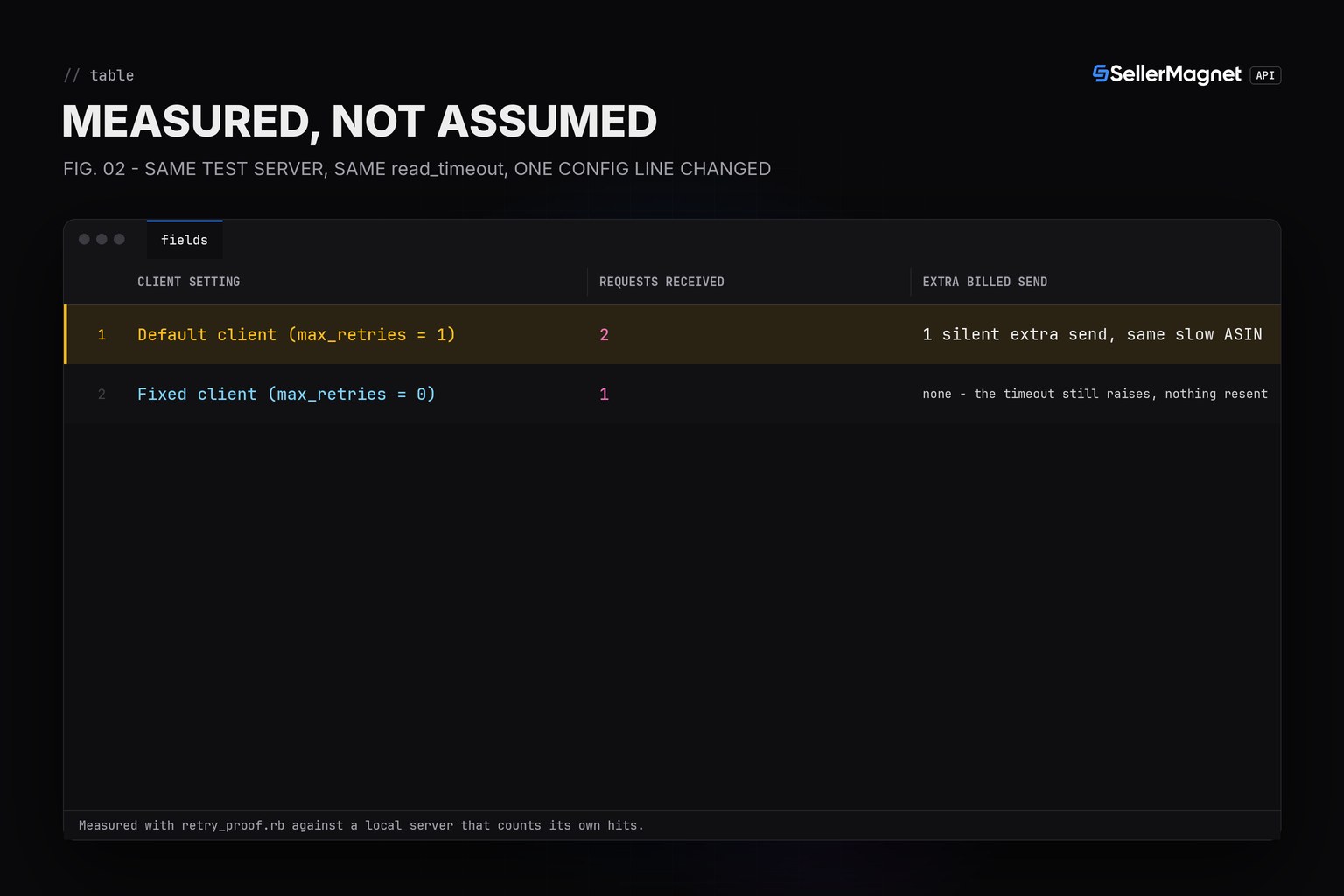
Task: Select the Fixed client (max_retries = 0) cell
Action: pyautogui.click(x=286, y=394)
